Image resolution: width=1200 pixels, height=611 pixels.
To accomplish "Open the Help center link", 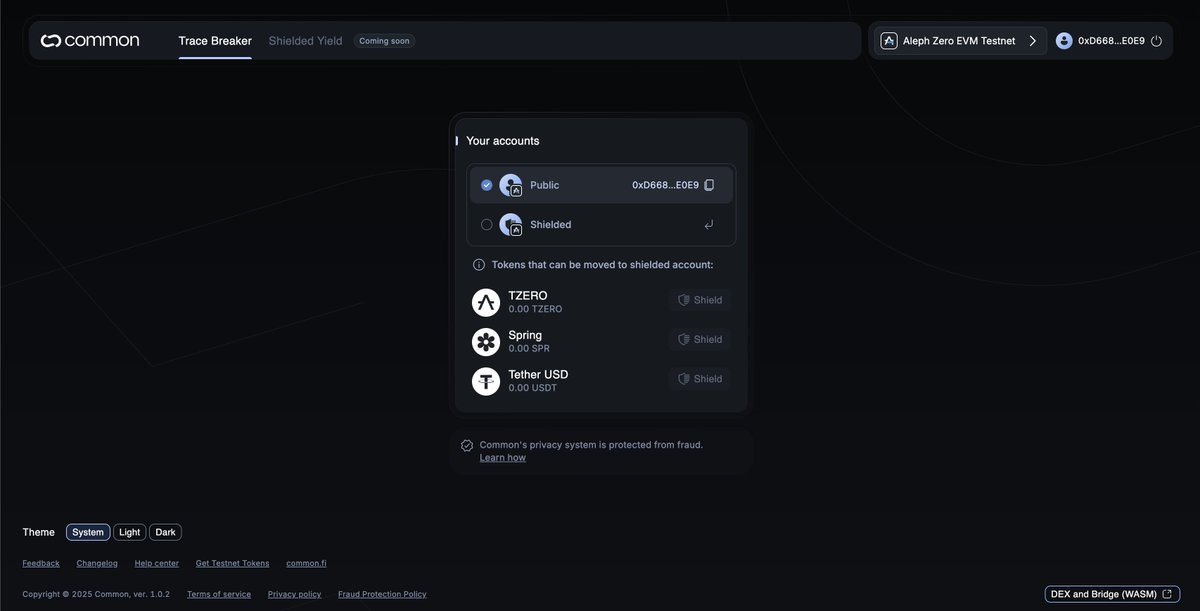I will [157, 563].
